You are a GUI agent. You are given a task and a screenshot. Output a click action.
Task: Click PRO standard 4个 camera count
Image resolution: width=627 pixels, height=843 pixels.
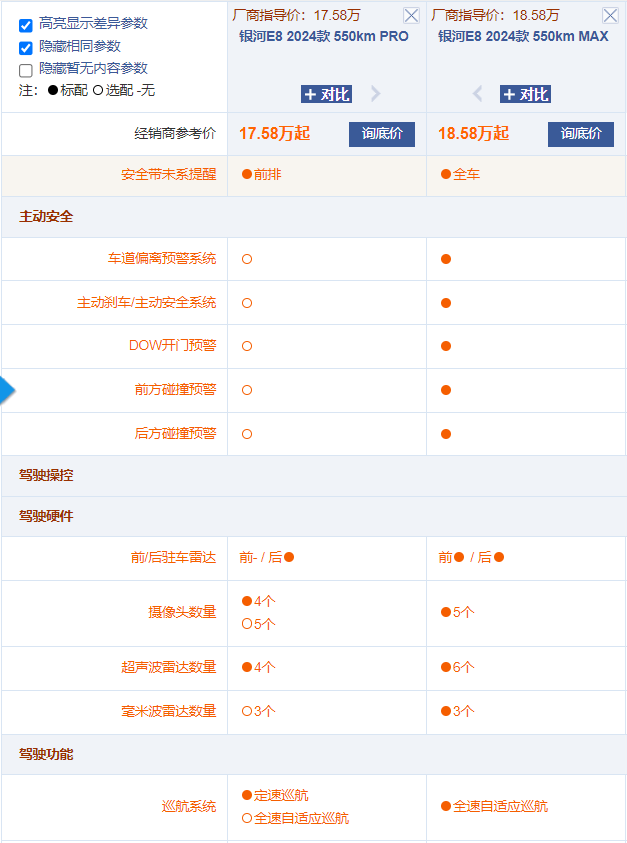coord(259,601)
